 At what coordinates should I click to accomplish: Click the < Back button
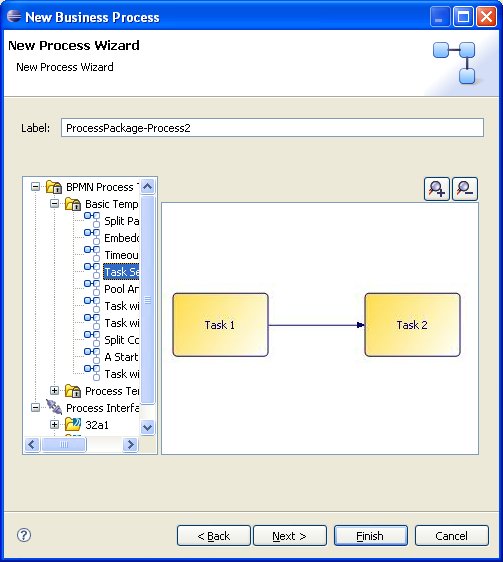point(214,536)
